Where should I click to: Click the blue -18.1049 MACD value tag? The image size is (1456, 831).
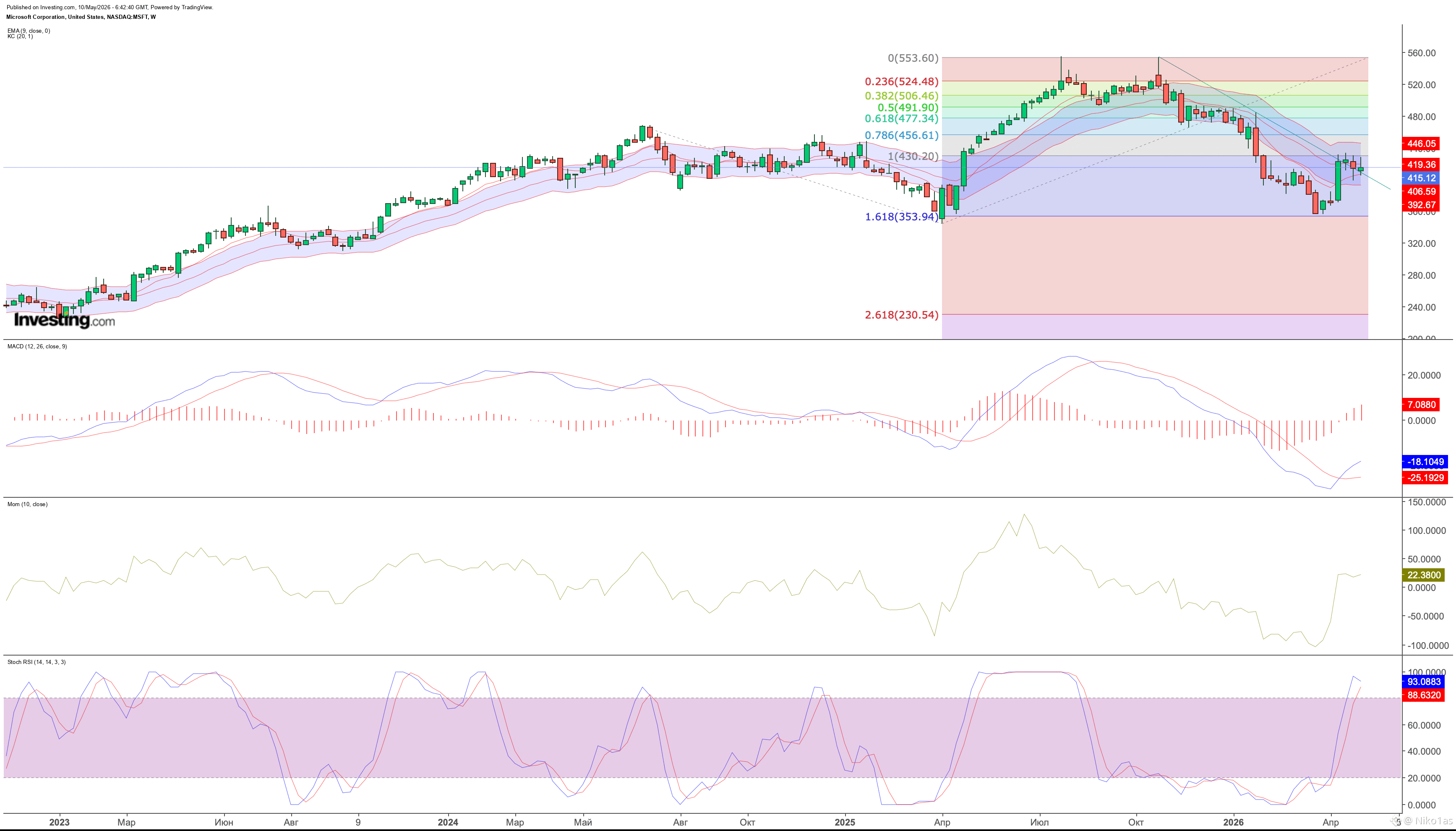pyautogui.click(x=1425, y=462)
